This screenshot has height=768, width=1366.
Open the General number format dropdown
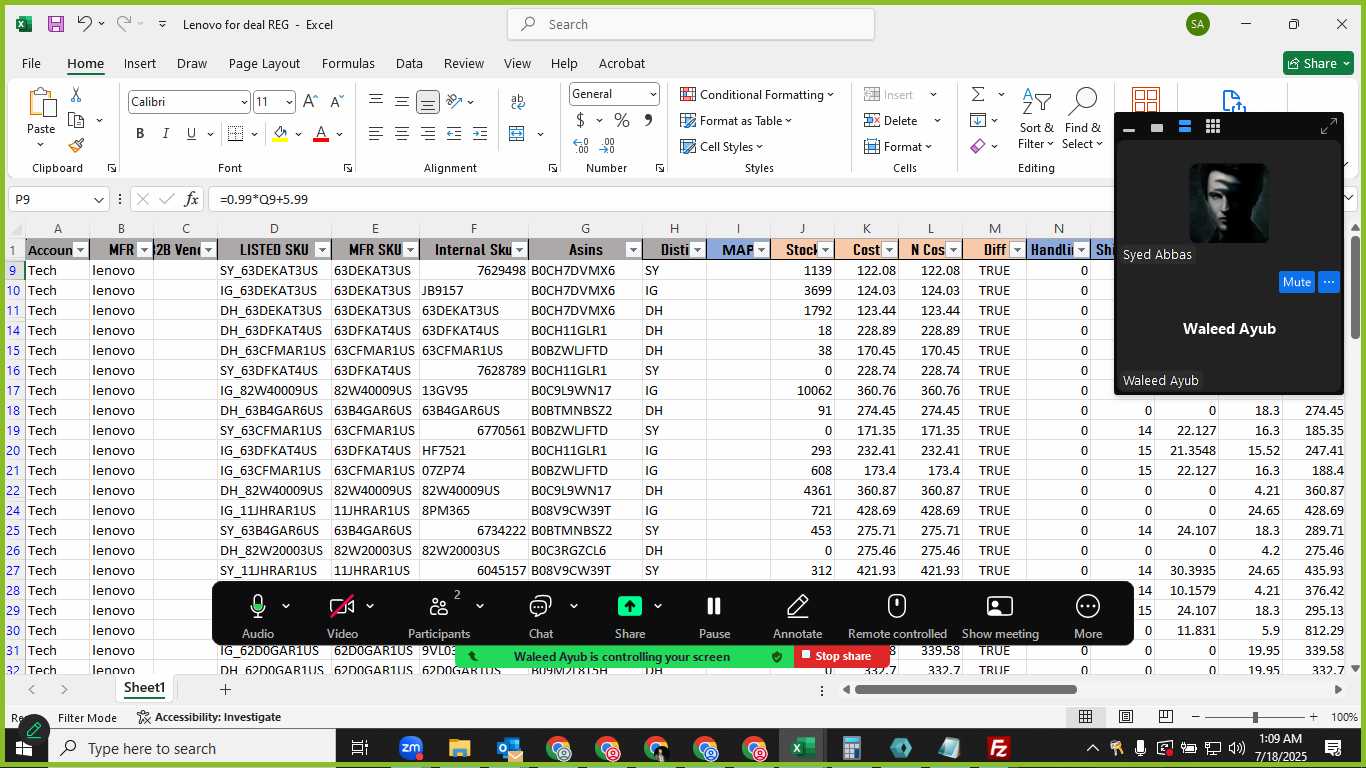(x=653, y=94)
